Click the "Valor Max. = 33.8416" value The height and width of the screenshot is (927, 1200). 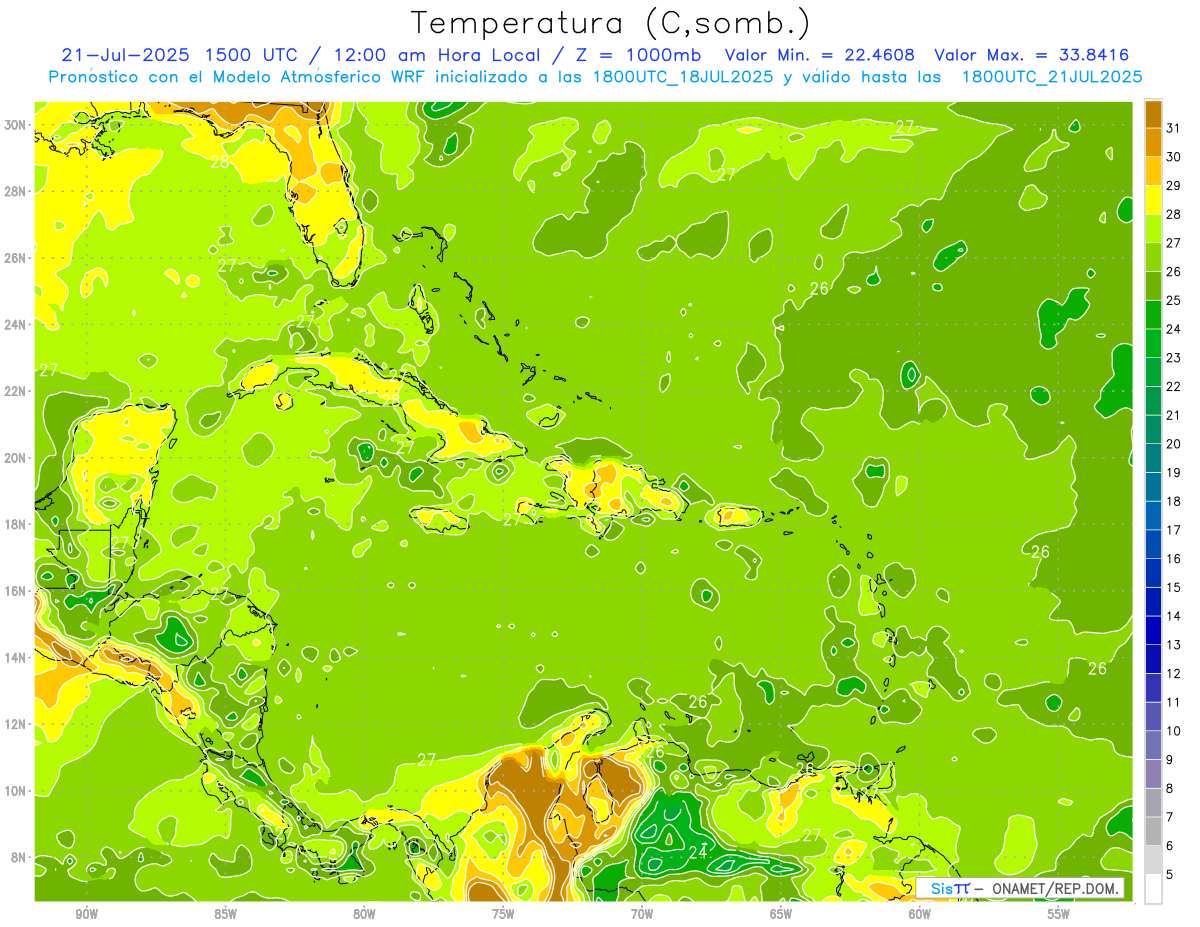[1032, 54]
